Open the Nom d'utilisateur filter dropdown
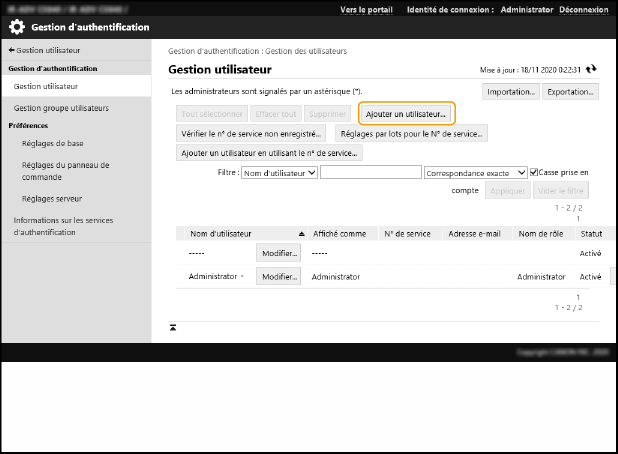The height and width of the screenshot is (454, 618). [279, 172]
